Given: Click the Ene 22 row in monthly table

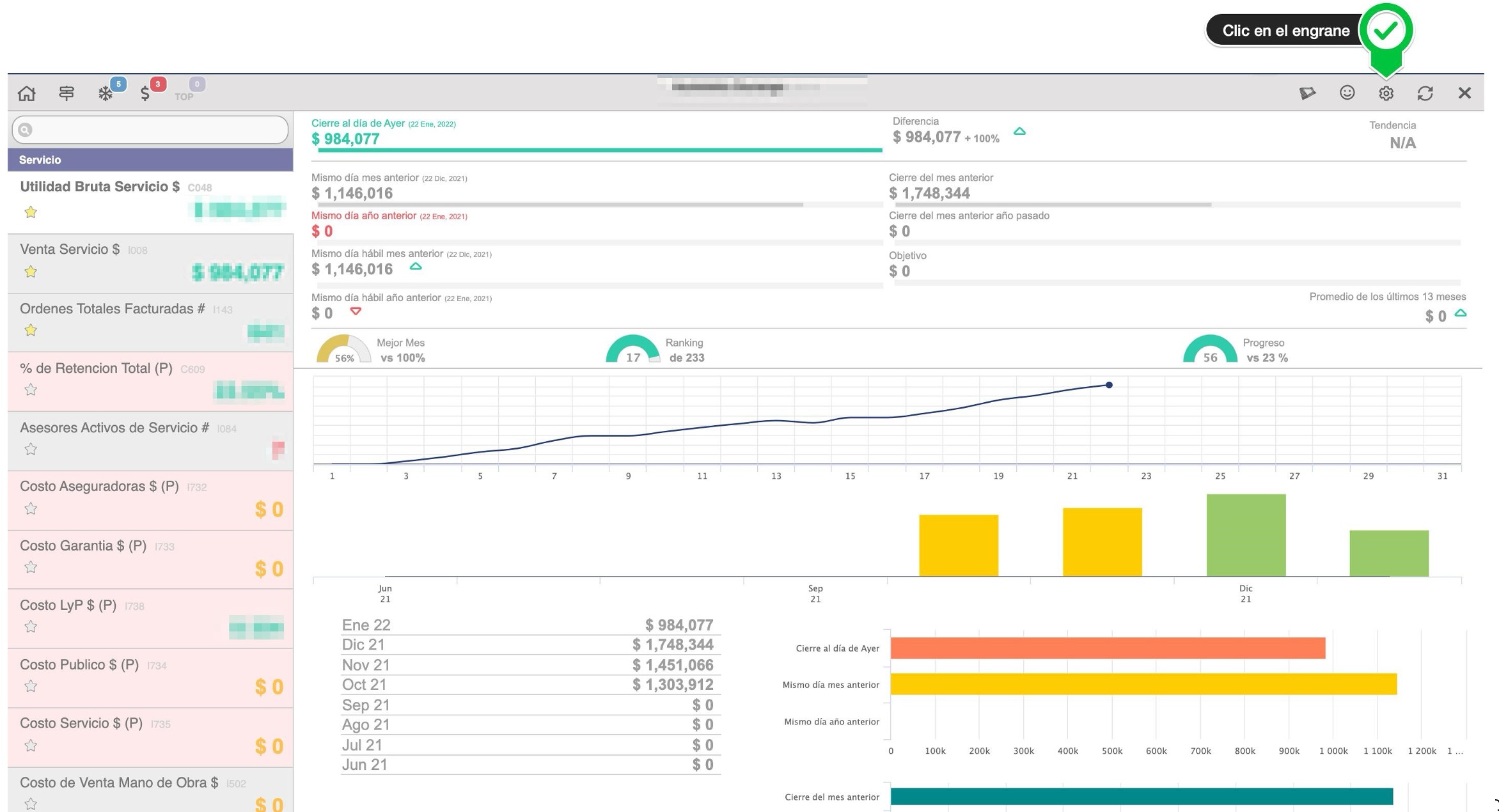Looking at the screenshot, I should point(531,625).
